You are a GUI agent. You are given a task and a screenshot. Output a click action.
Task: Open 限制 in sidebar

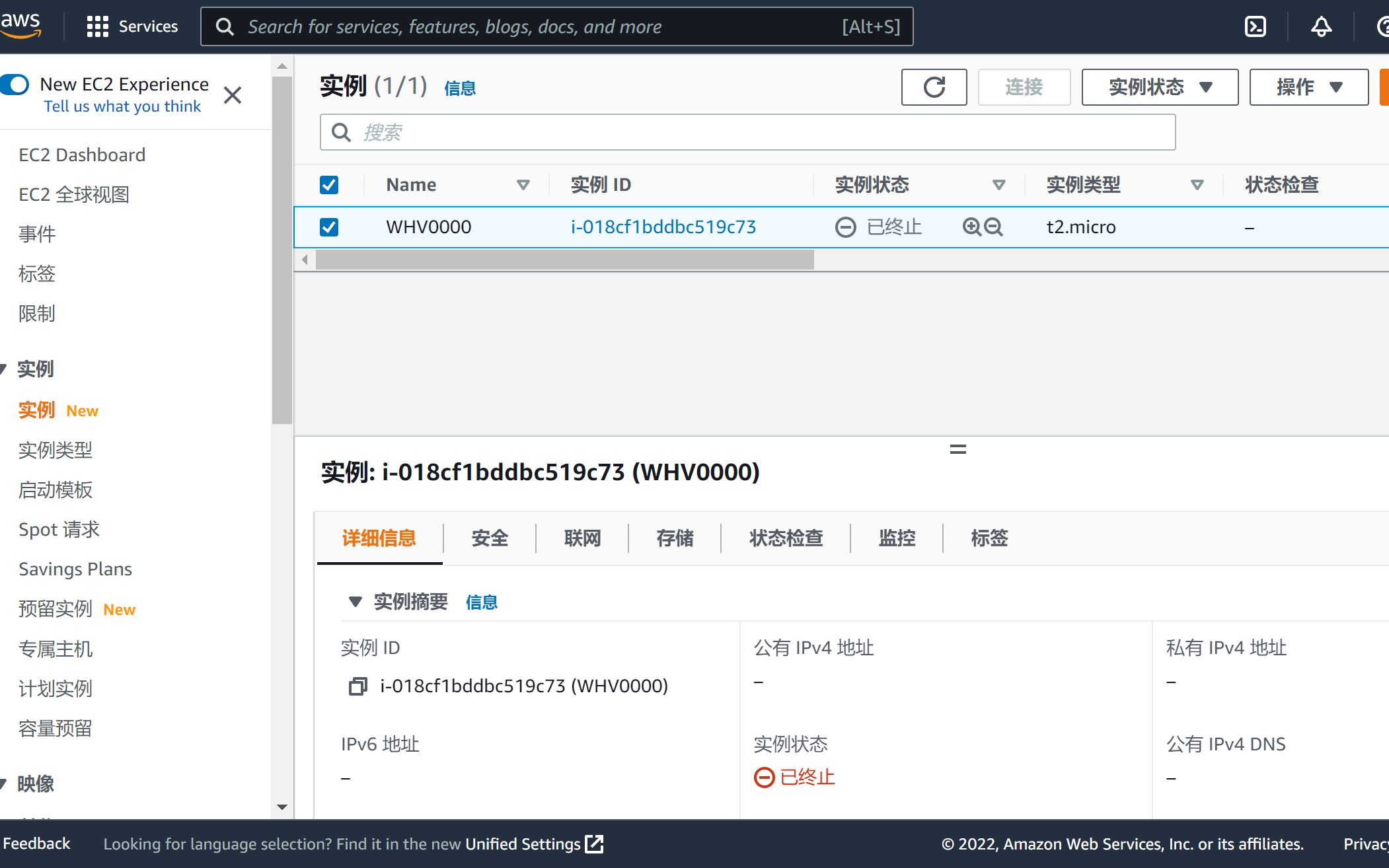pos(37,314)
